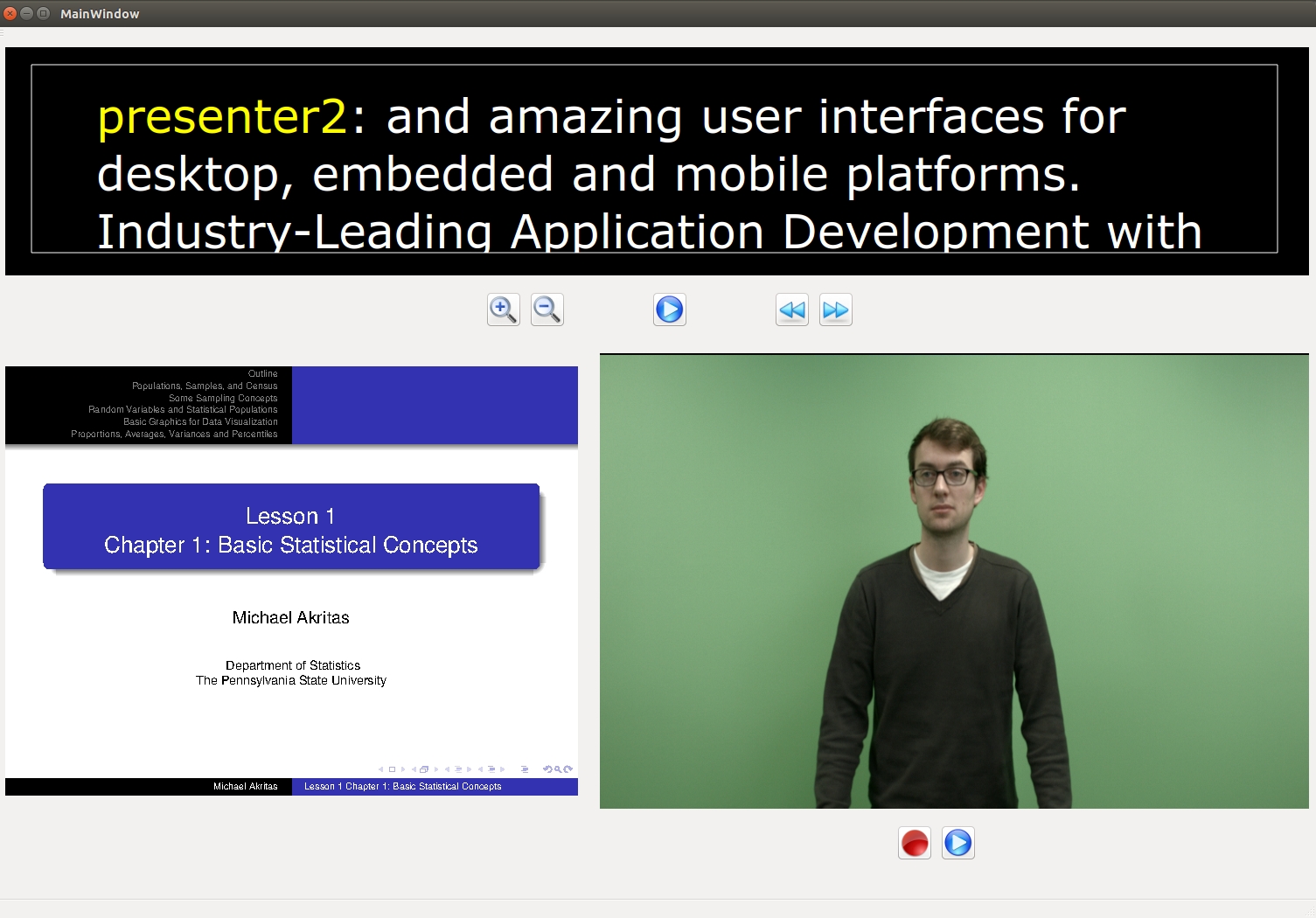Click the previous-slide triangle in the slide navigation
Image resolution: width=1316 pixels, height=918 pixels.
click(381, 769)
